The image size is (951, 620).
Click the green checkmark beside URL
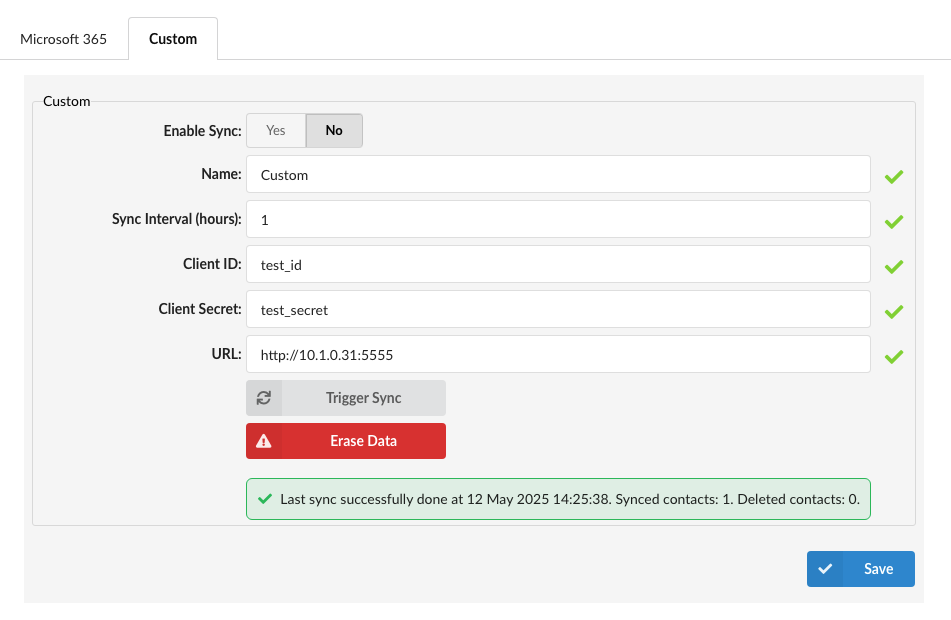(x=893, y=356)
